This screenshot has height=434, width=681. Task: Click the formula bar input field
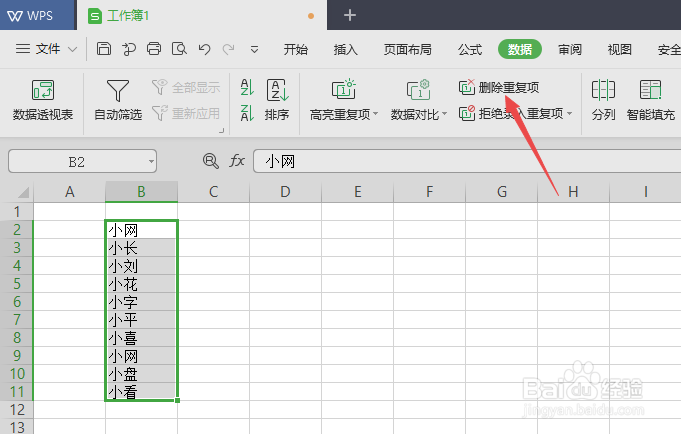click(x=467, y=161)
